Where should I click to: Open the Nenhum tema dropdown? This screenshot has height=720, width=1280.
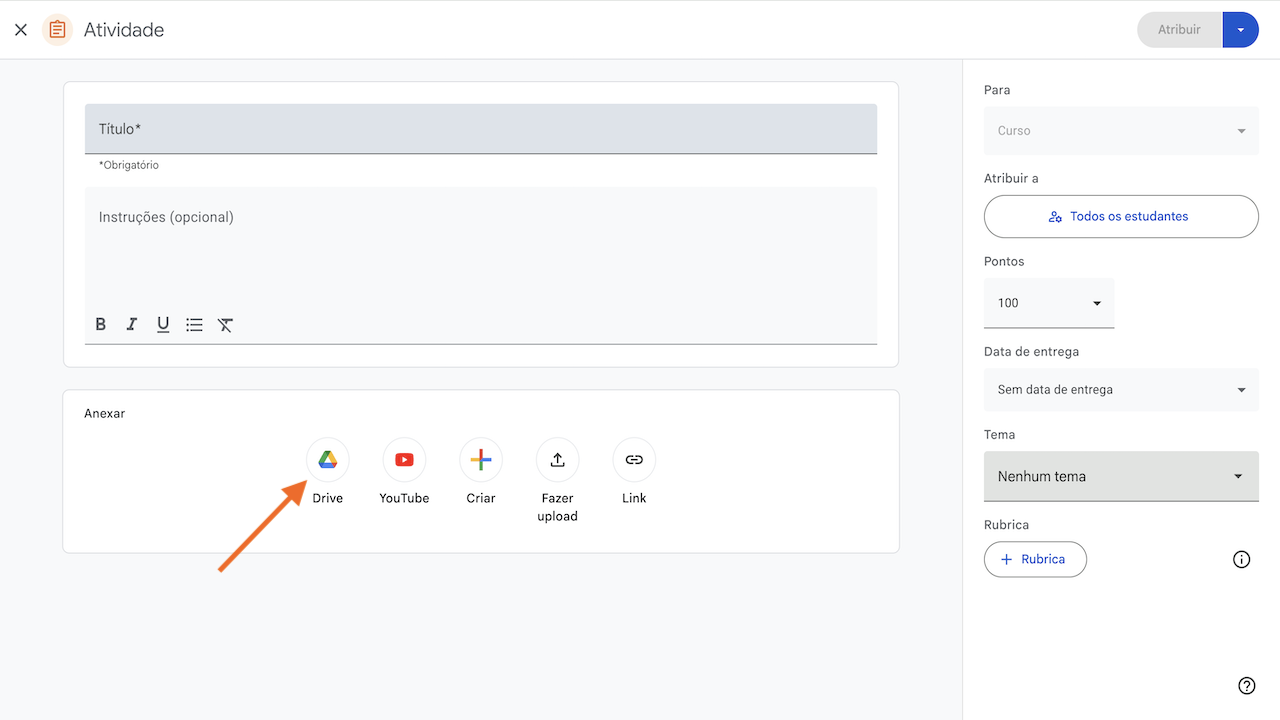tap(1121, 476)
